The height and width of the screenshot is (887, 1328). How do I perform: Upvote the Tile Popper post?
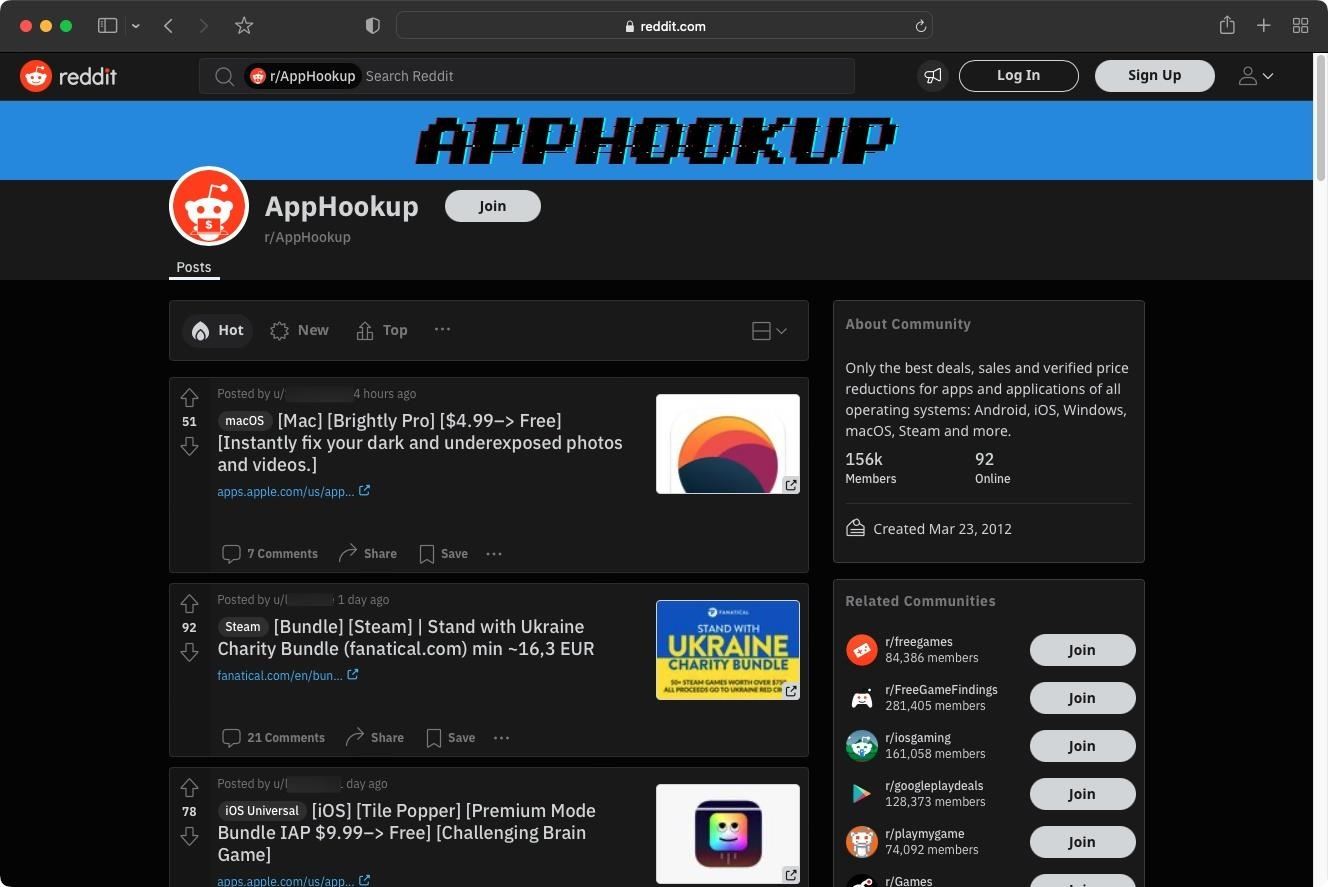(189, 788)
